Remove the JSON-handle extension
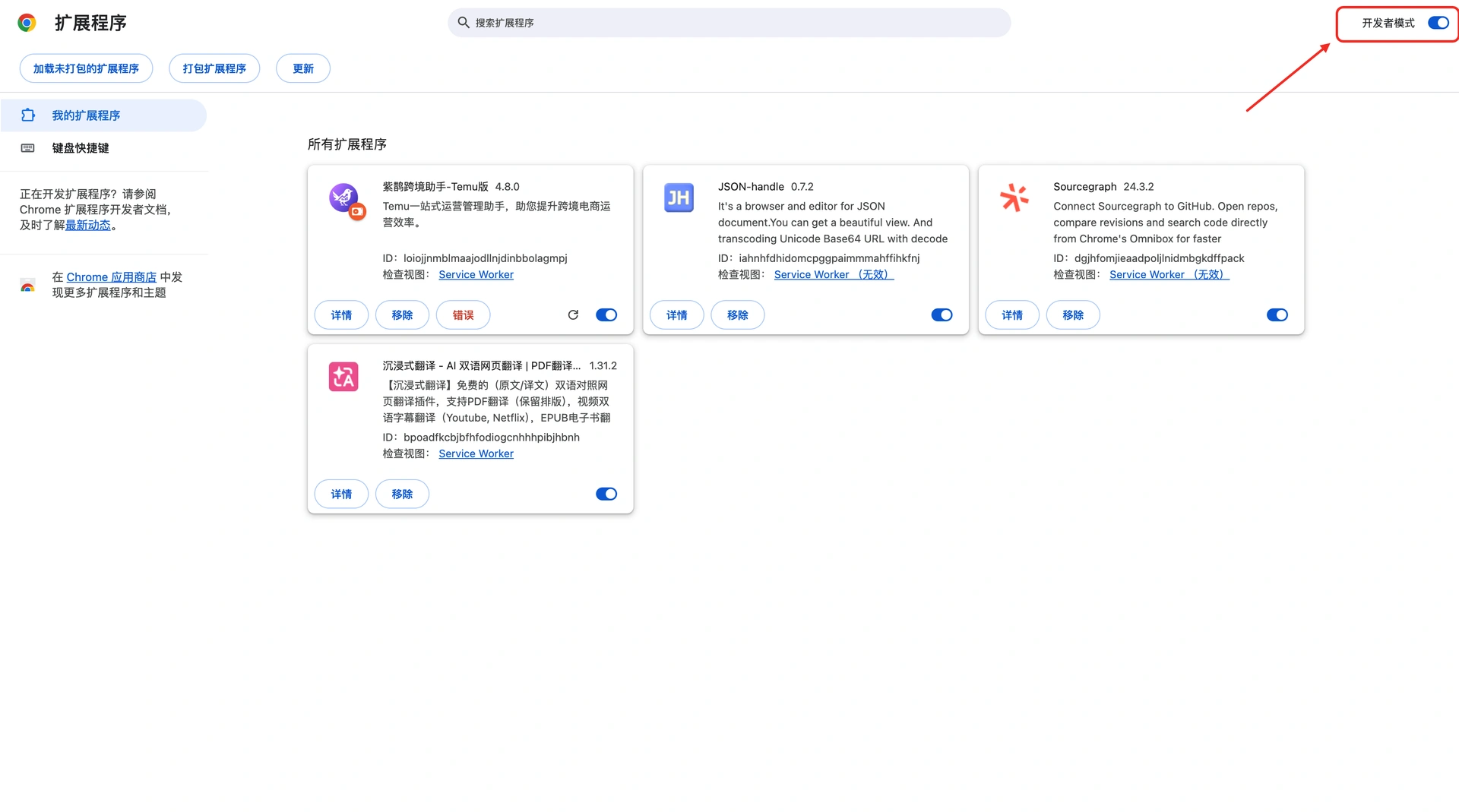The width and height of the screenshot is (1459, 812). click(738, 315)
